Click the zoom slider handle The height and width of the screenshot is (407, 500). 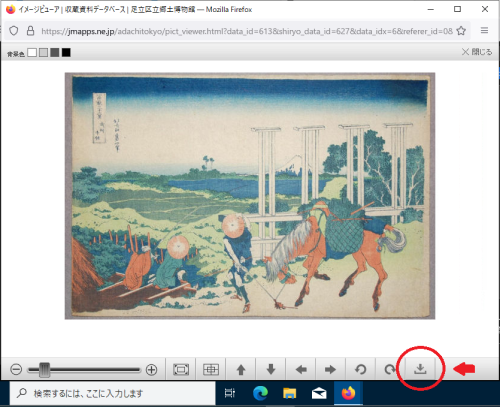44,370
